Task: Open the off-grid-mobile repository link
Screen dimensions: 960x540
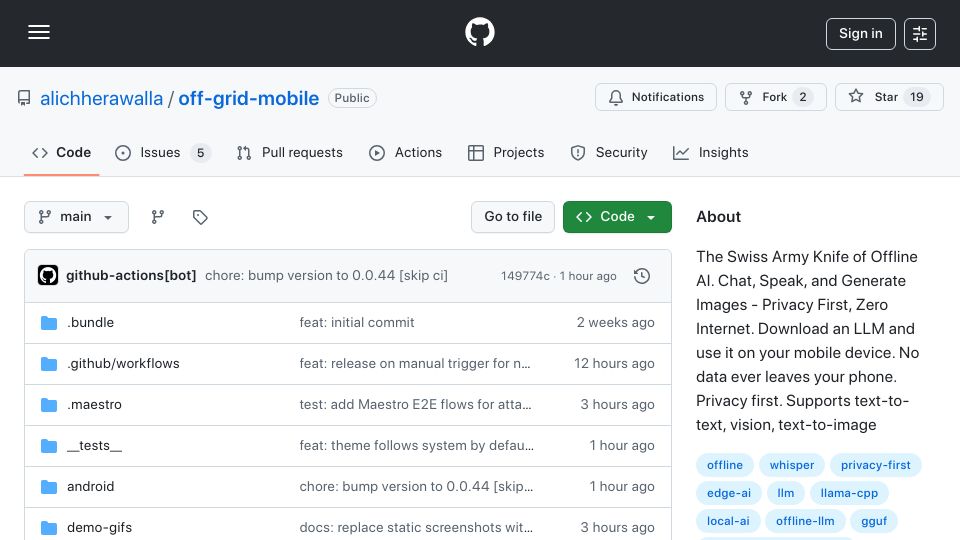Action: (x=249, y=99)
